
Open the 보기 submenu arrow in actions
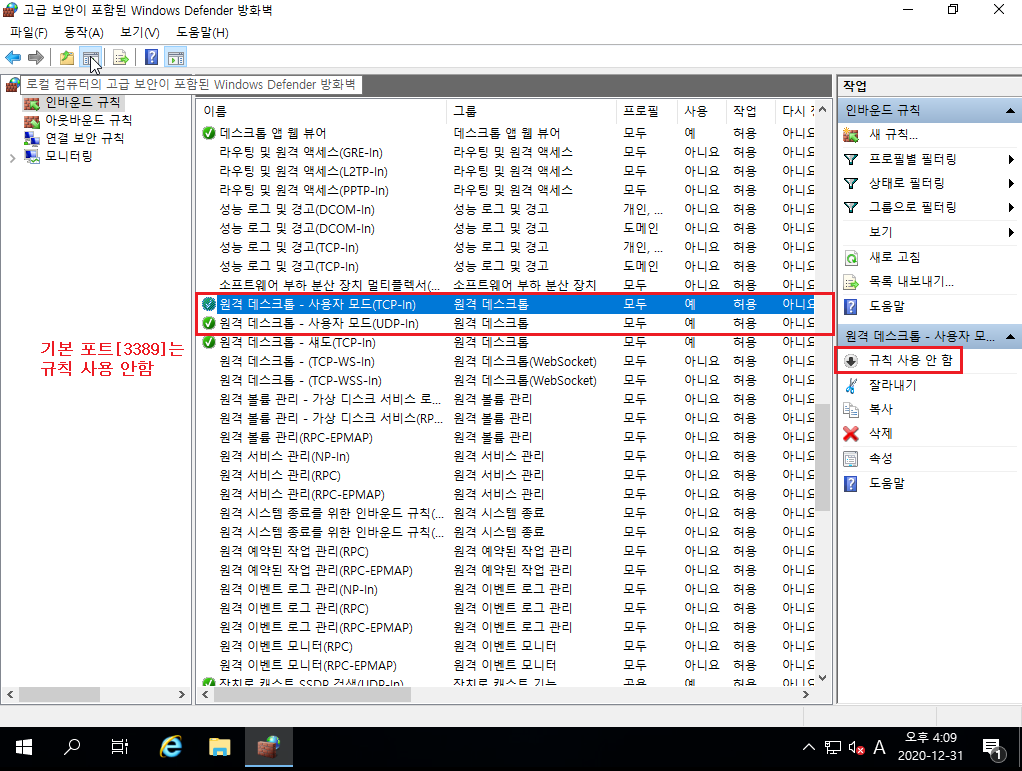click(x=1011, y=232)
